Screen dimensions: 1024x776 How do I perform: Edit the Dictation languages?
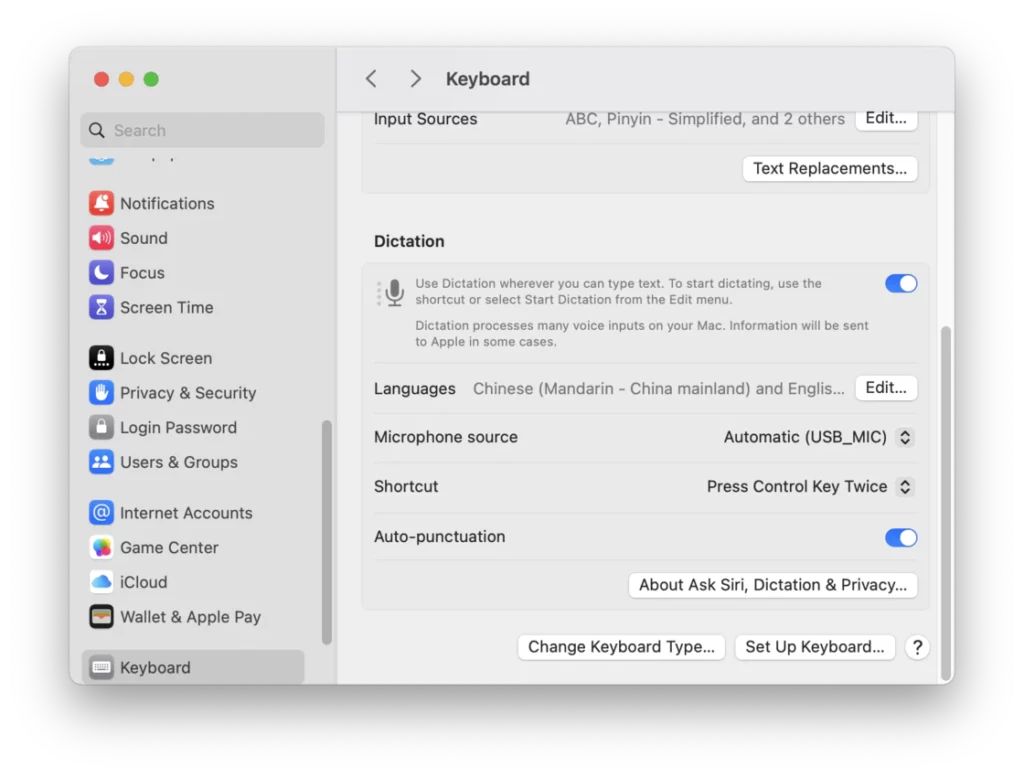coord(885,388)
